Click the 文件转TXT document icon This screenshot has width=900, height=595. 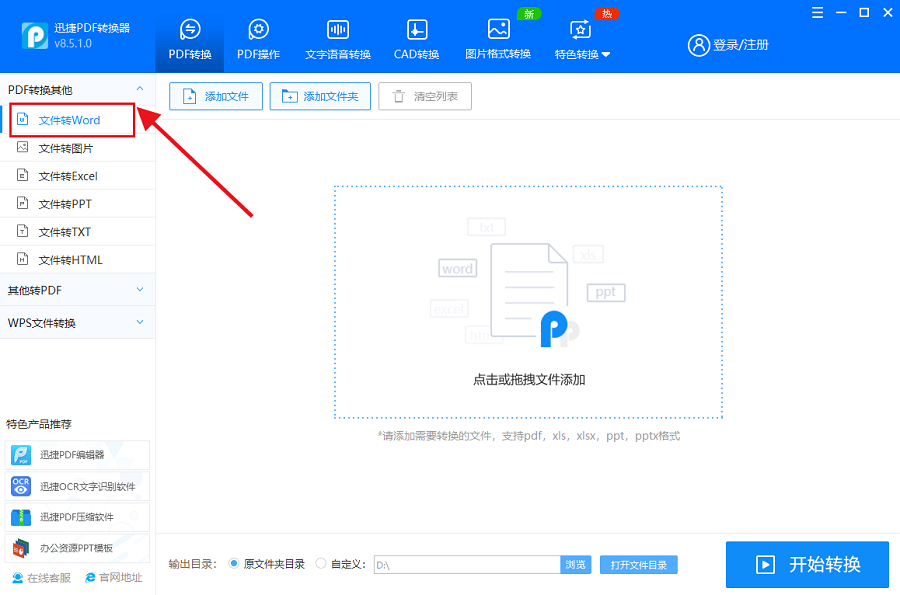coord(22,231)
